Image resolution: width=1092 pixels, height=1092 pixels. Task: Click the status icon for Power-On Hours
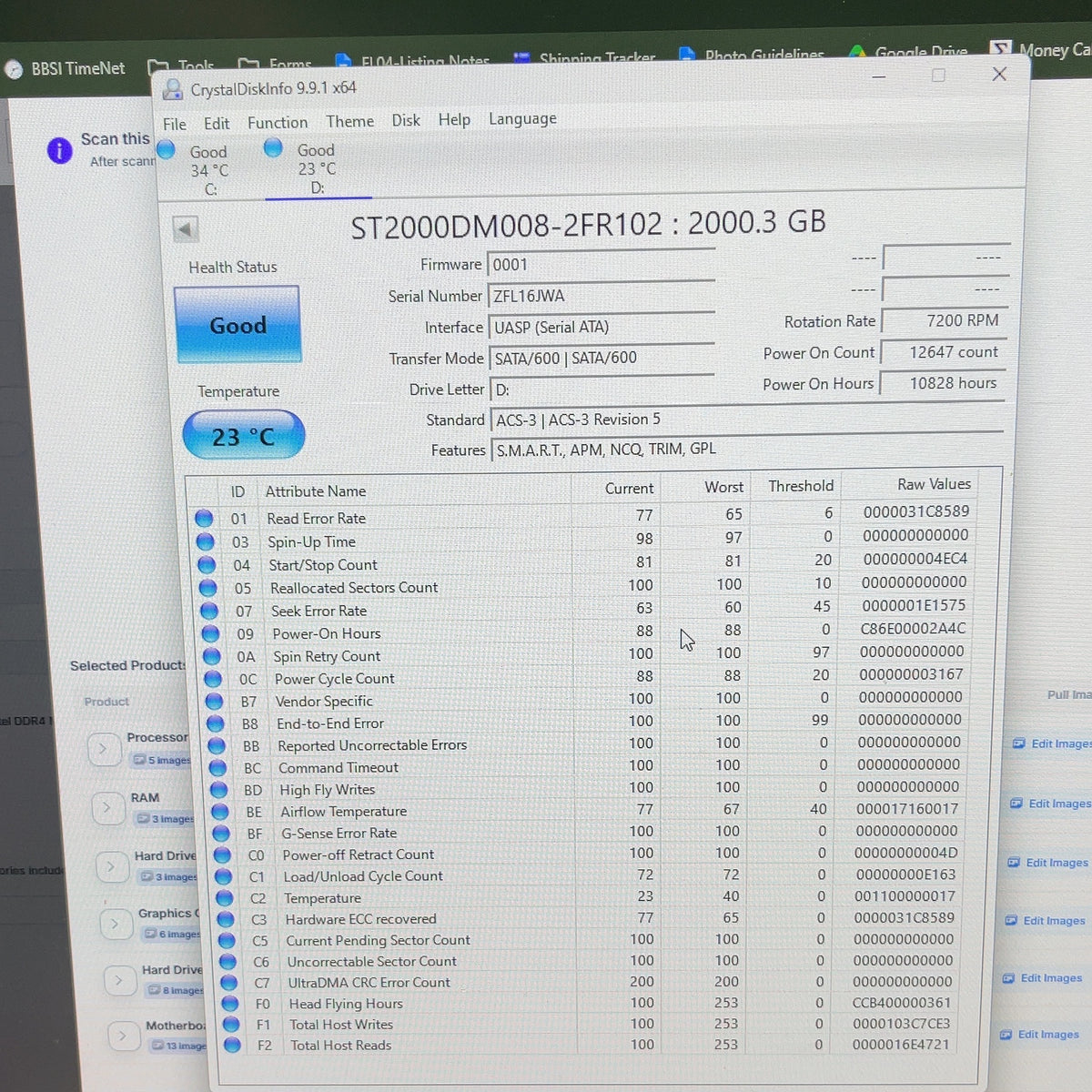(210, 633)
